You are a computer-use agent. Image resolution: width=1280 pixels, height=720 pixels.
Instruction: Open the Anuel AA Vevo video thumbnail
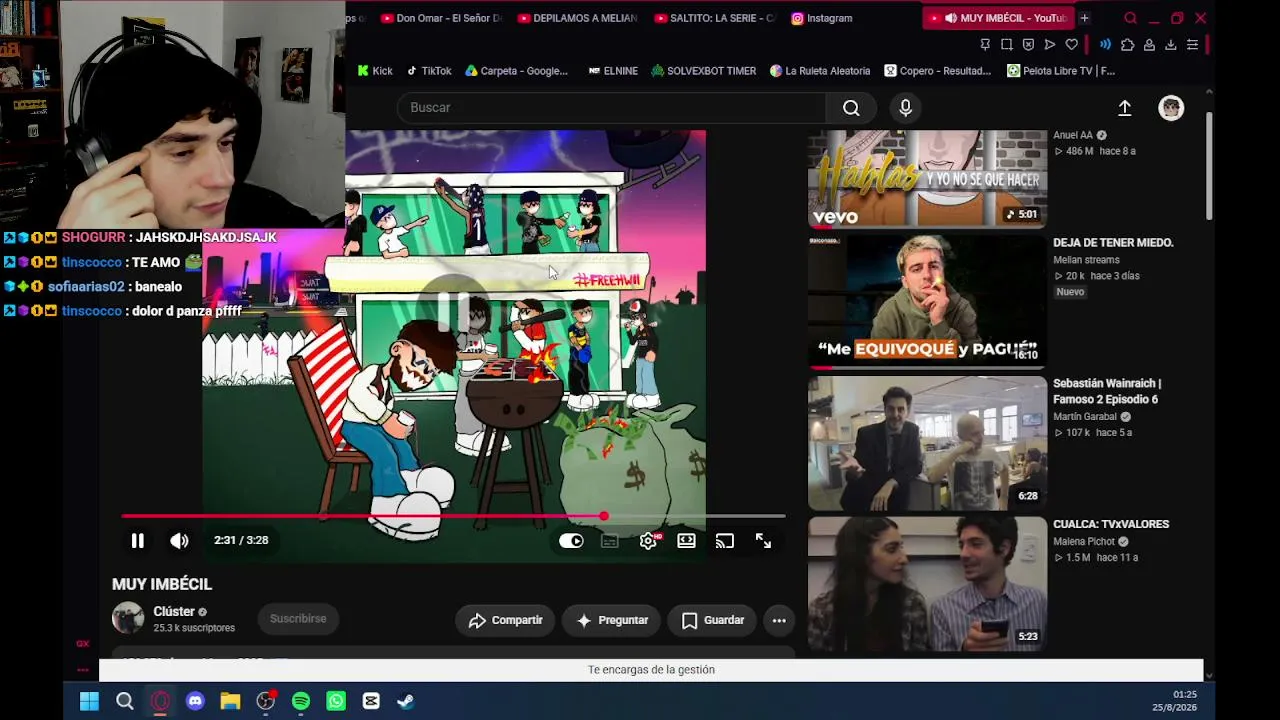point(927,178)
